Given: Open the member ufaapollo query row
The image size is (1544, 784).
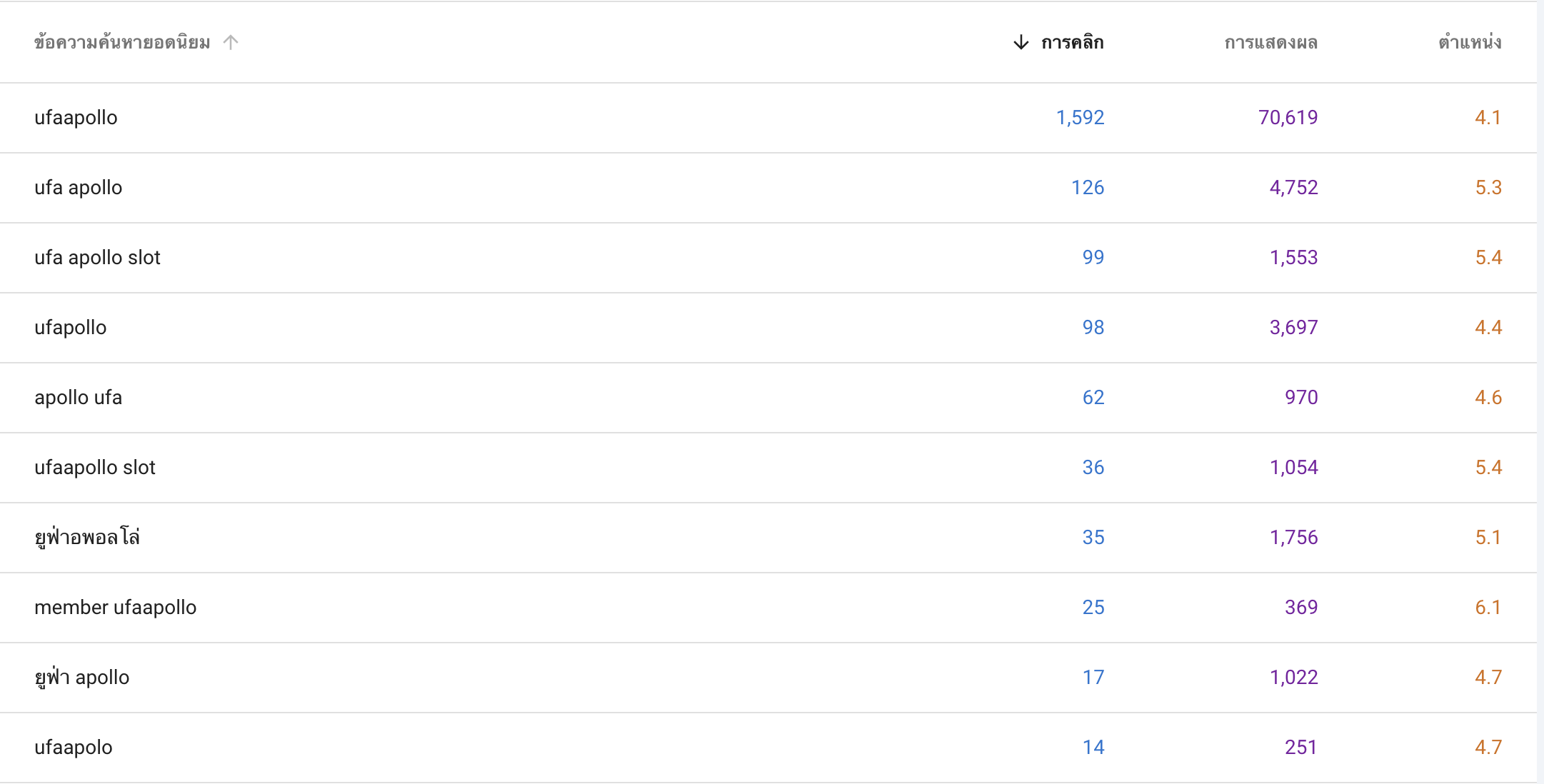Looking at the screenshot, I should [768, 608].
